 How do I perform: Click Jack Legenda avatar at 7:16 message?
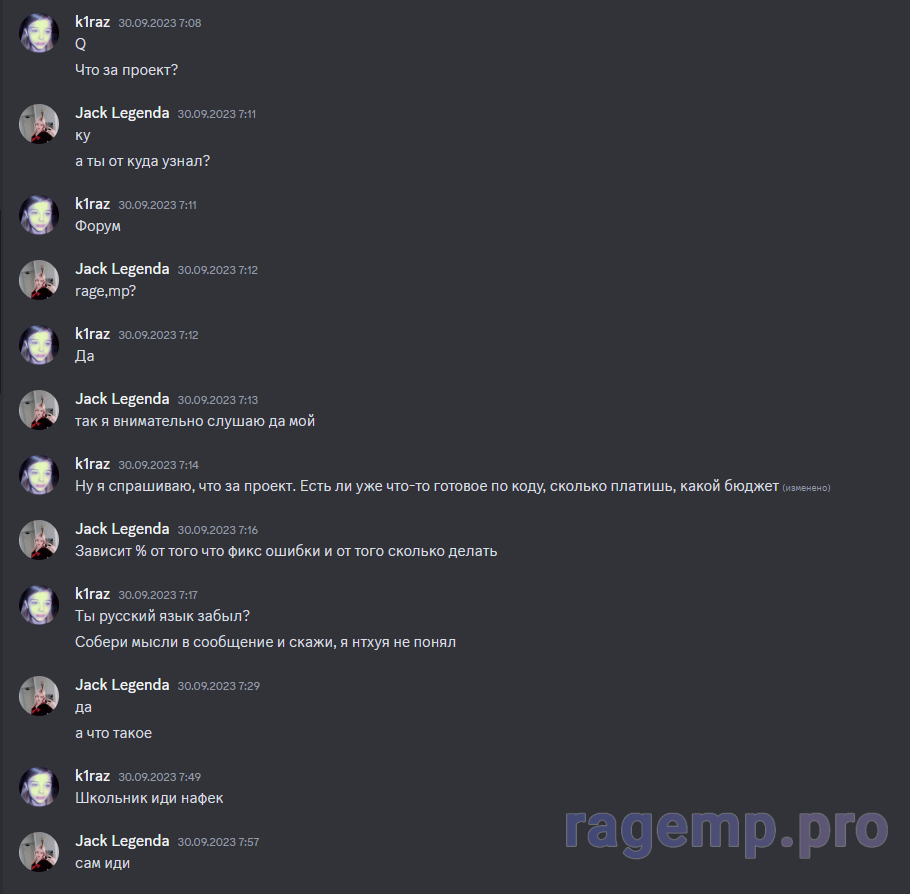[39, 540]
